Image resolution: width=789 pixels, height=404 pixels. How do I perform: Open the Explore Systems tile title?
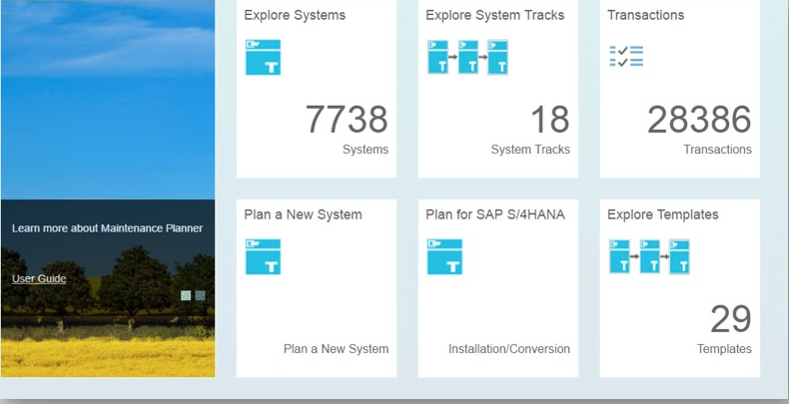coord(295,15)
